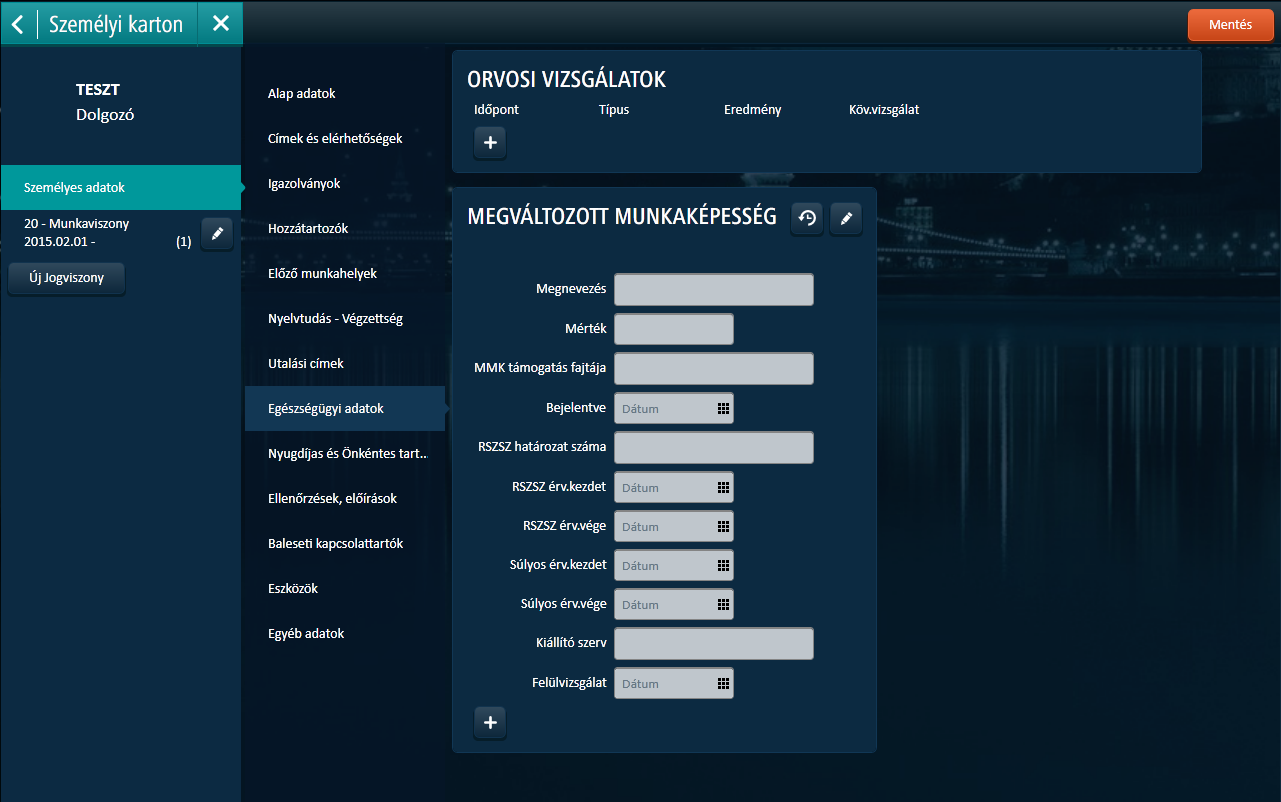The image size is (1281, 802).
Task: Open the calendar picker for Bejelentve
Action: click(x=723, y=408)
